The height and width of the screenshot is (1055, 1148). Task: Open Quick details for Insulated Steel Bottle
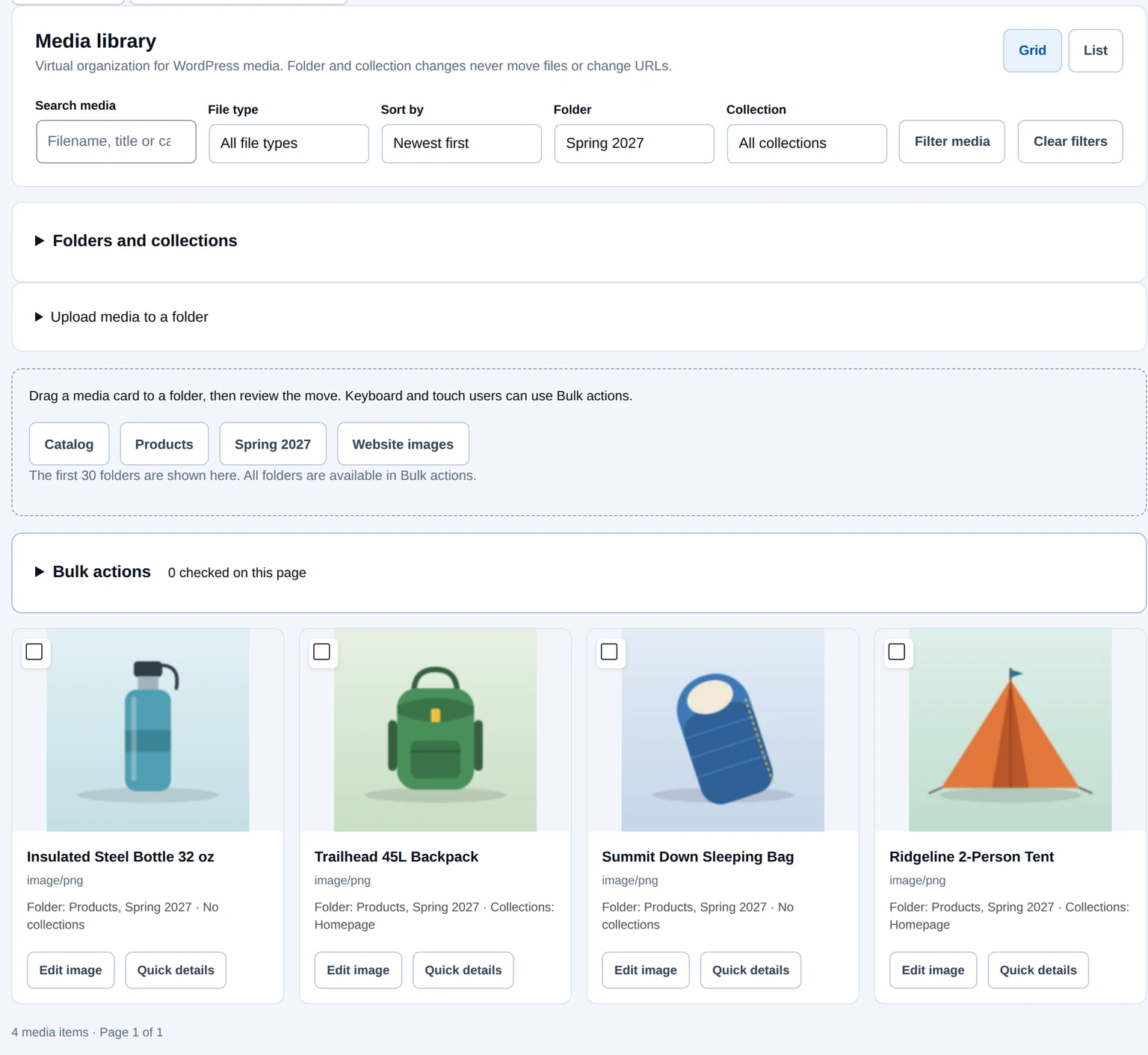click(176, 970)
